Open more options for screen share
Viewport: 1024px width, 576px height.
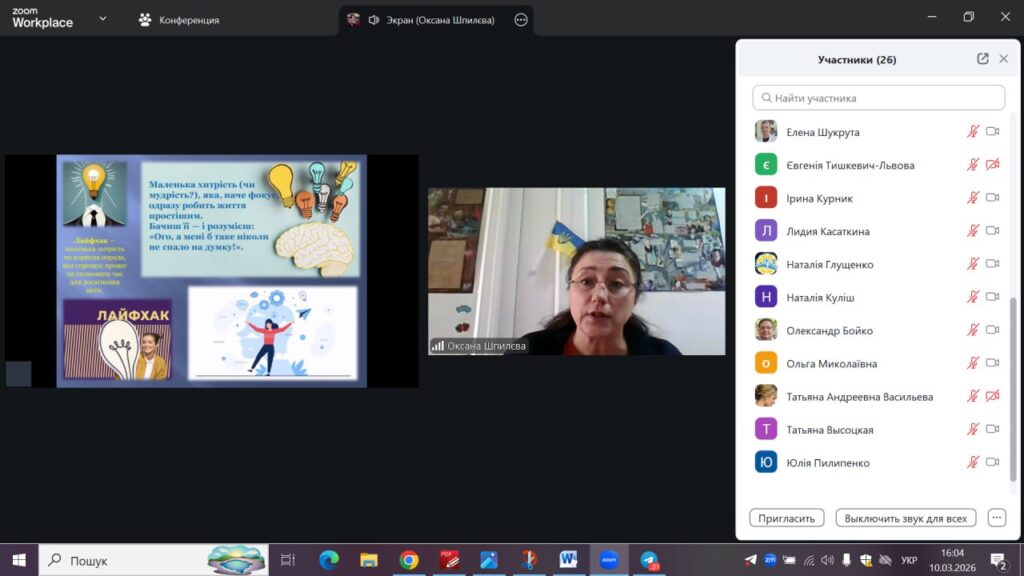click(520, 20)
